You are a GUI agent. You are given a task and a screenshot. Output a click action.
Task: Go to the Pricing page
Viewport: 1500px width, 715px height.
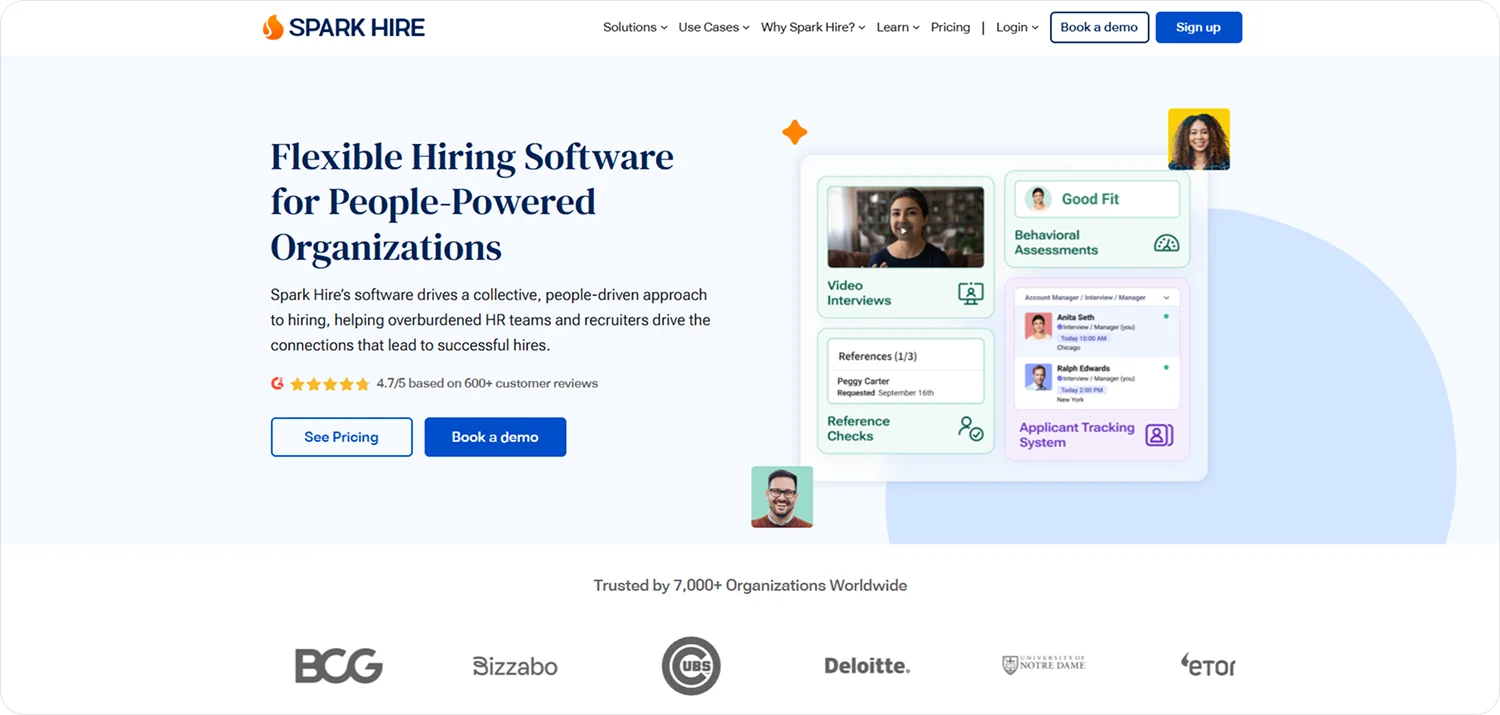[x=950, y=27]
